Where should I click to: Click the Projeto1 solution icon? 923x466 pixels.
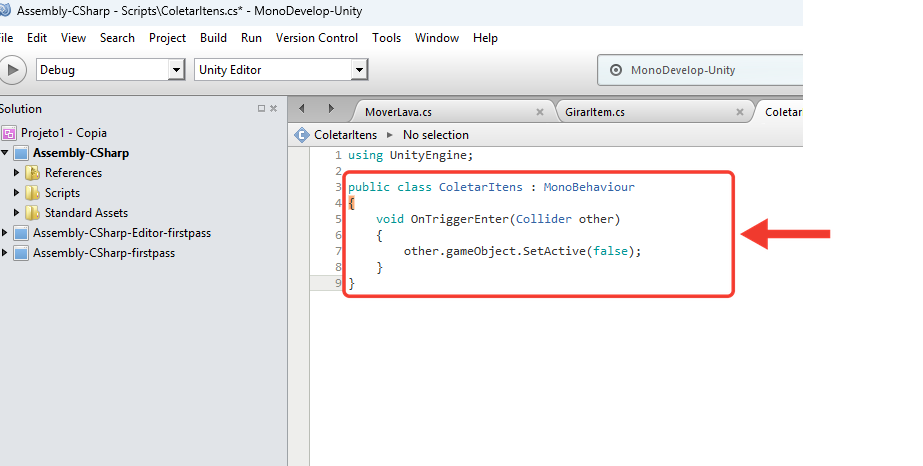[x=9, y=134]
